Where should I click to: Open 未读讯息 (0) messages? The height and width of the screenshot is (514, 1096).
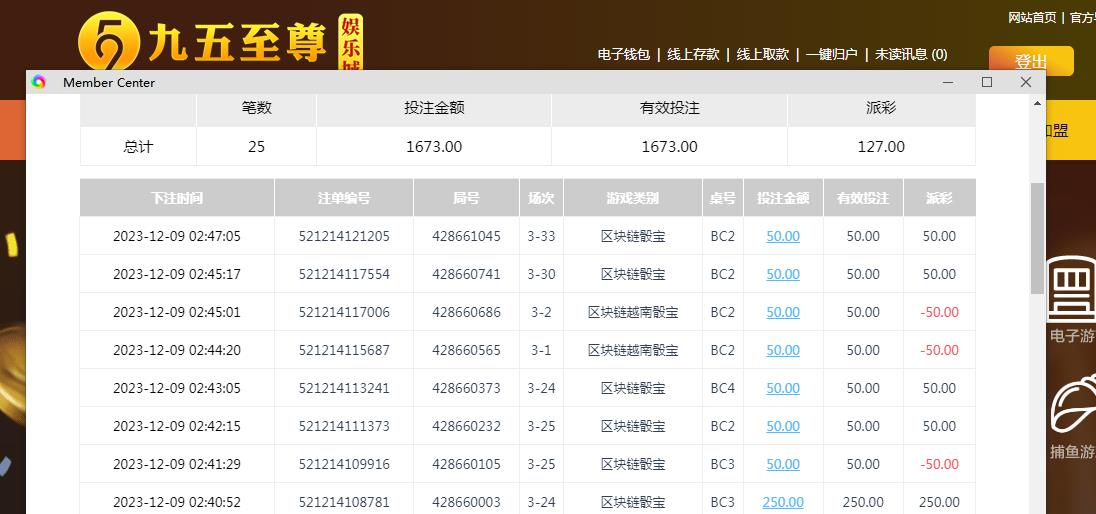point(911,54)
